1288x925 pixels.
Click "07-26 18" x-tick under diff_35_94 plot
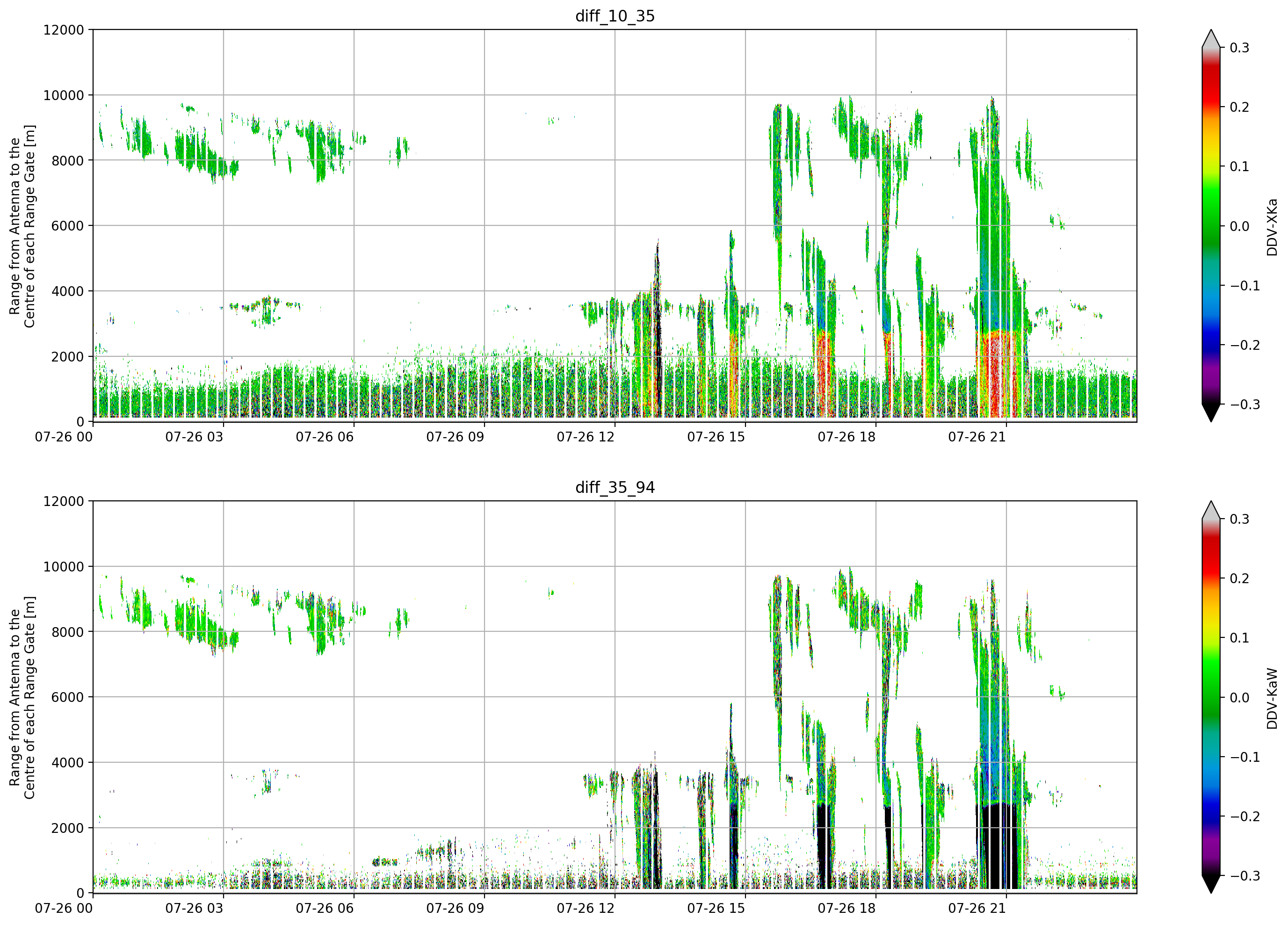tap(847, 909)
